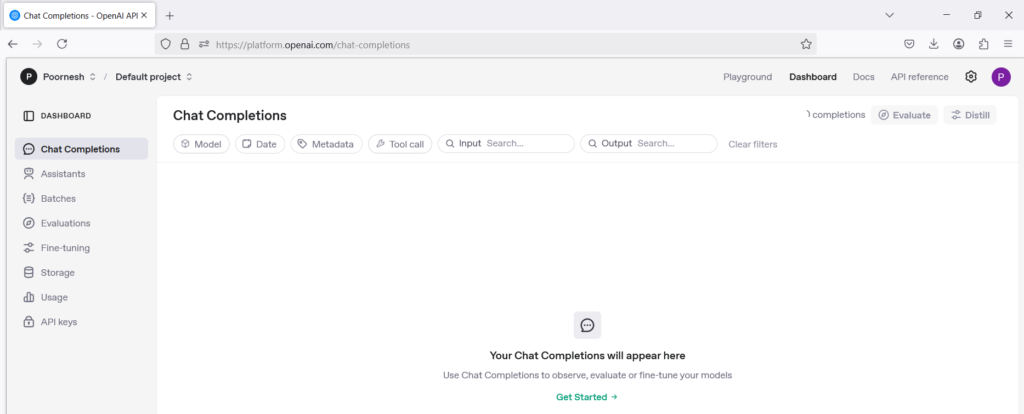
Task: Select the Chat Completions browser tab
Action: tap(79, 16)
